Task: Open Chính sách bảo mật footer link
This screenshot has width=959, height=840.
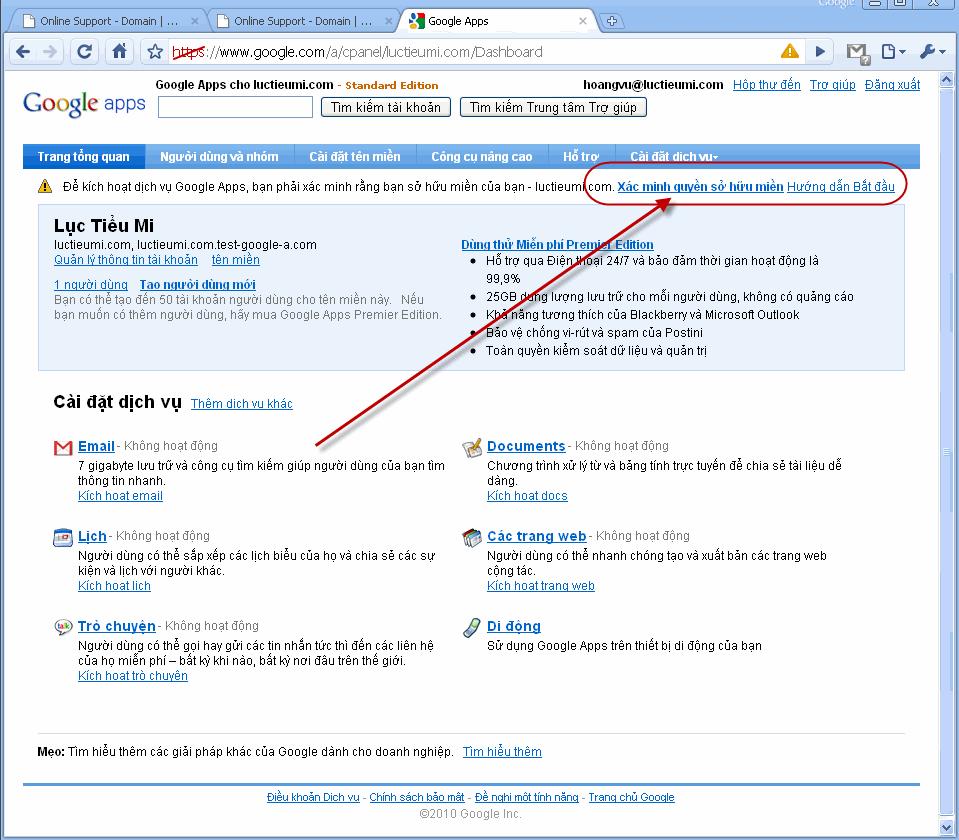Action: 417,797
